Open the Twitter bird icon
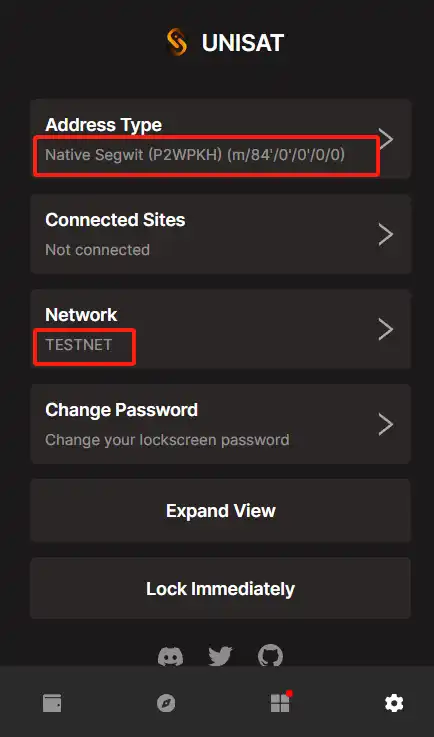The image size is (434, 737). pyautogui.click(x=221, y=656)
